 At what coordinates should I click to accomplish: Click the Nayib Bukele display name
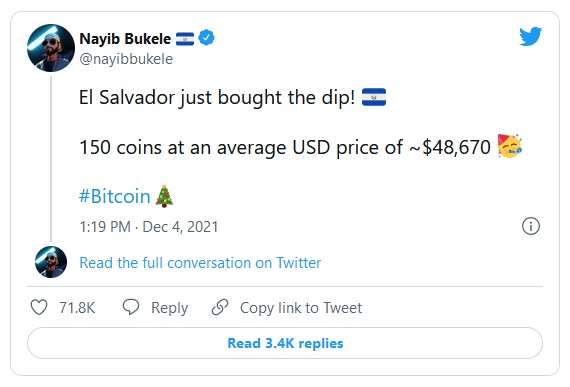(125, 39)
